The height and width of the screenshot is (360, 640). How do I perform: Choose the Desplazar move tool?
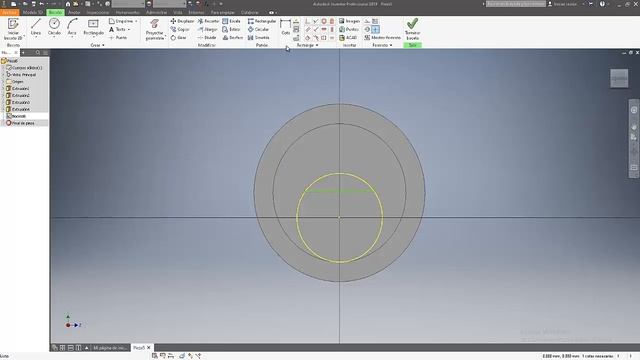click(182, 21)
